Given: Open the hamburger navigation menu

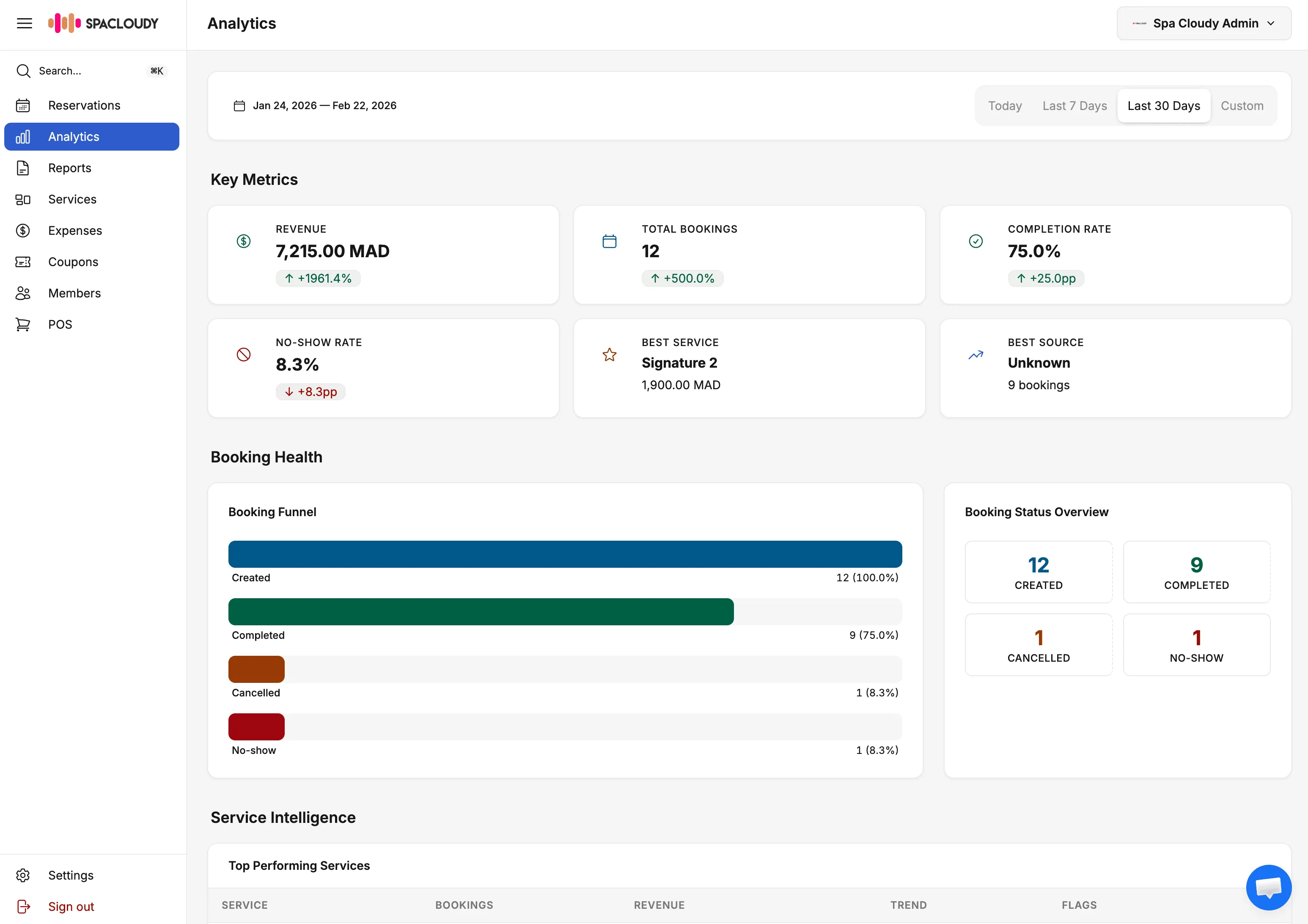Looking at the screenshot, I should click(x=25, y=23).
